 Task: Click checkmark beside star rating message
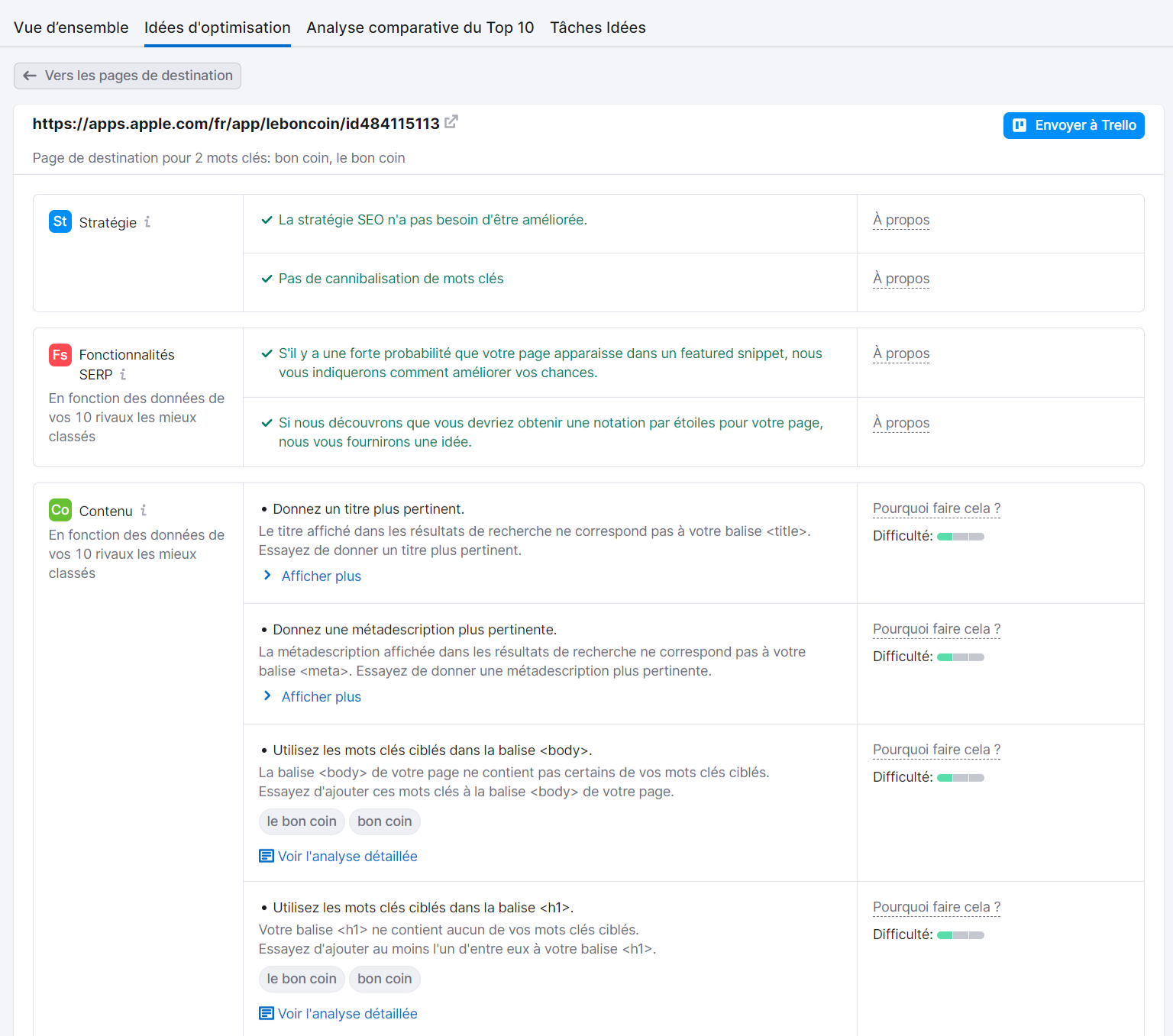(x=267, y=423)
